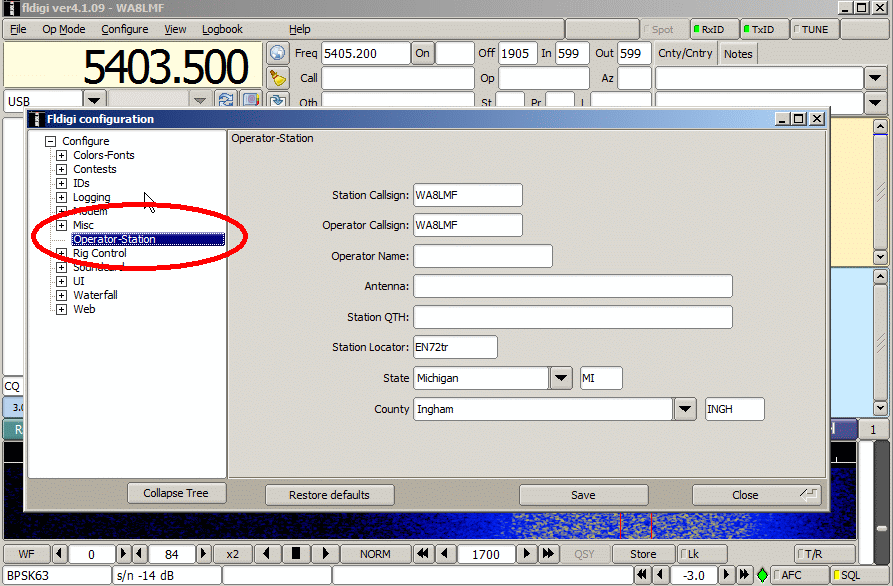
Task: Toggle the TUNE button
Action: pyautogui.click(x=814, y=30)
